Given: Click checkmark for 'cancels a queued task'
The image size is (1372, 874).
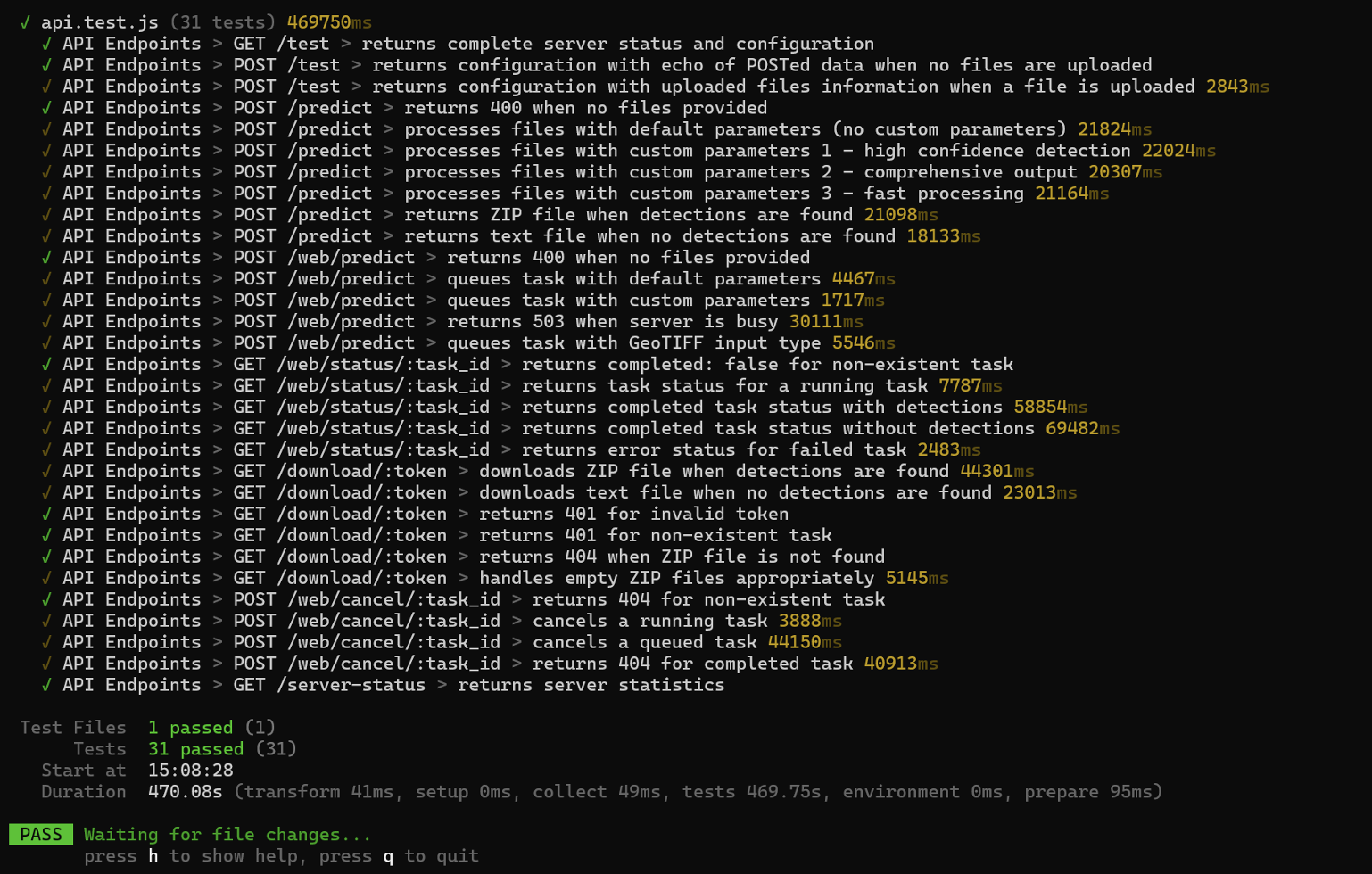Looking at the screenshot, I should pyautogui.click(x=46, y=642).
